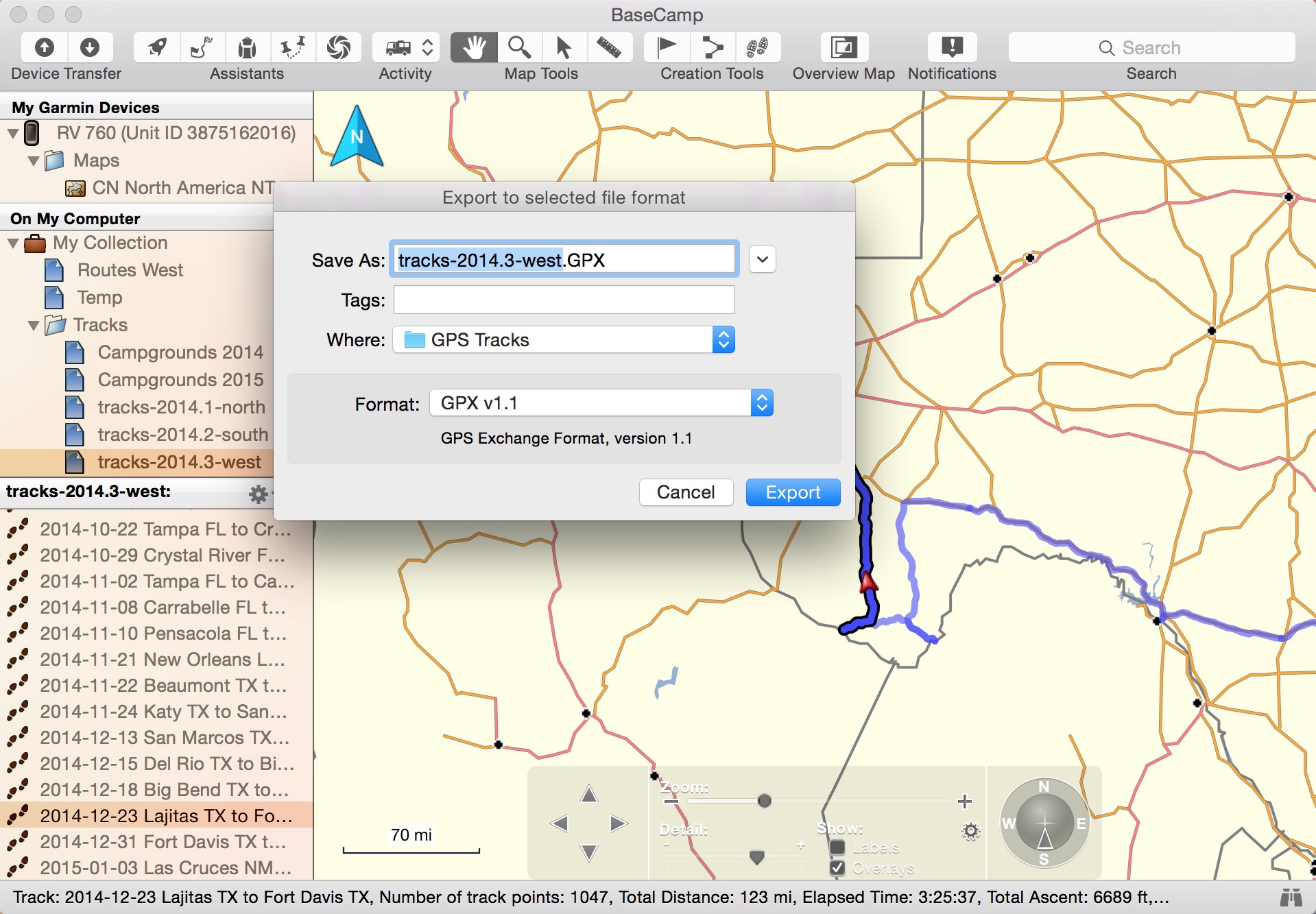Screen dimensions: 1316x914
Task: Toggle the Overlays checkbox
Action: click(837, 867)
